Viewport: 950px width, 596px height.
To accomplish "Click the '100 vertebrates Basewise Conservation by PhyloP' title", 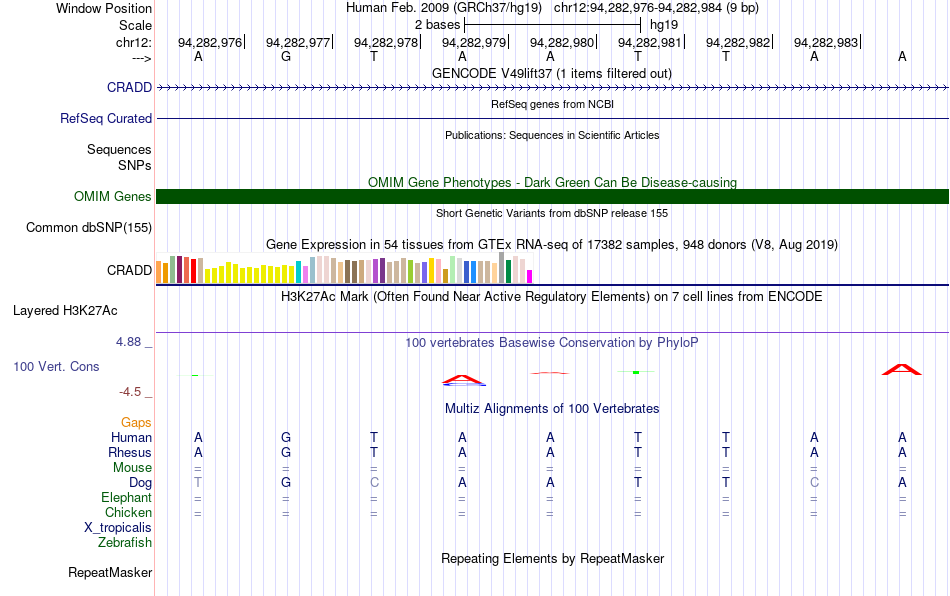I will click(x=552, y=342).
